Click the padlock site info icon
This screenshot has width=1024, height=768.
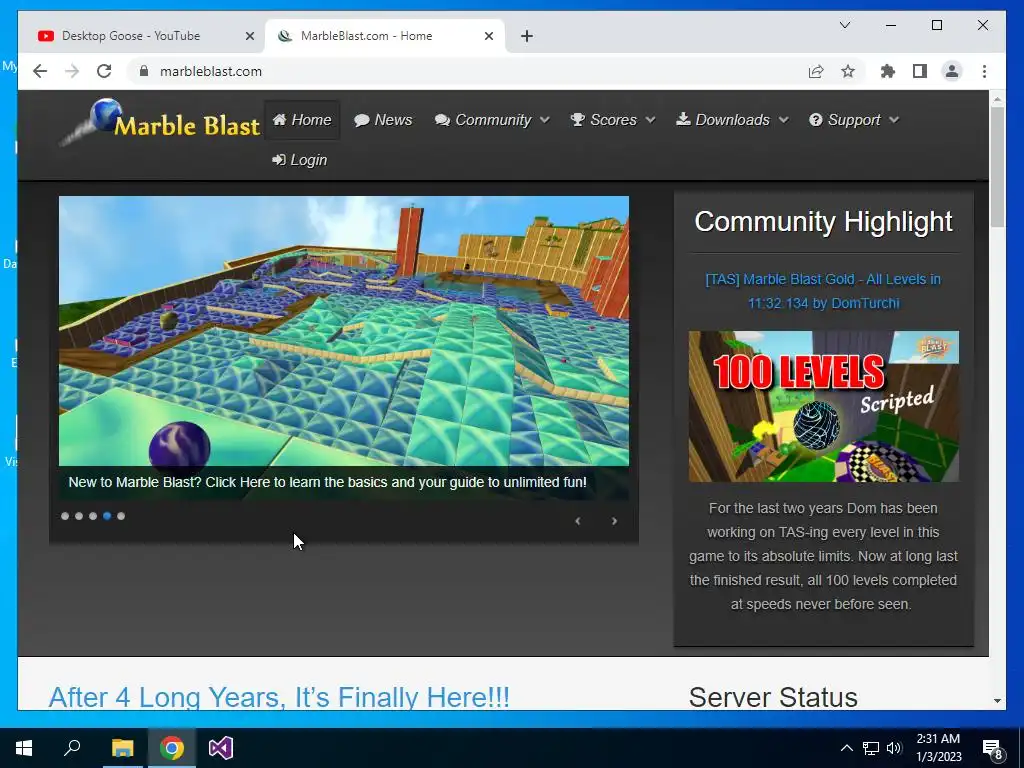pos(144,71)
